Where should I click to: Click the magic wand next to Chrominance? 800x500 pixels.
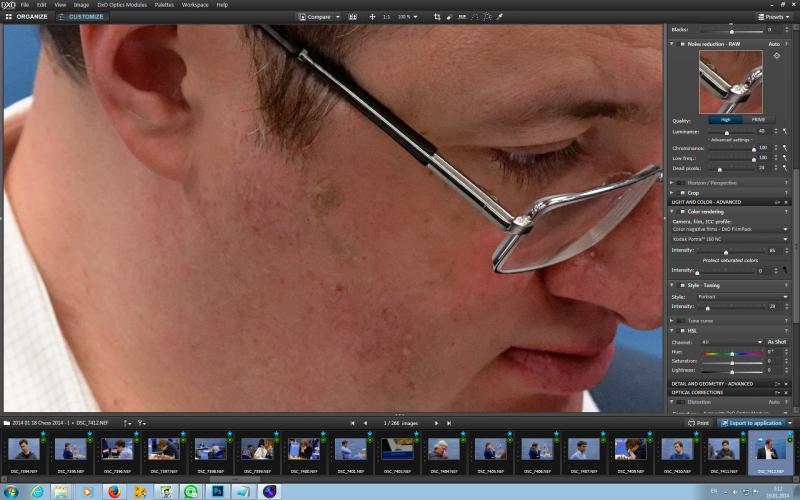(x=785, y=148)
